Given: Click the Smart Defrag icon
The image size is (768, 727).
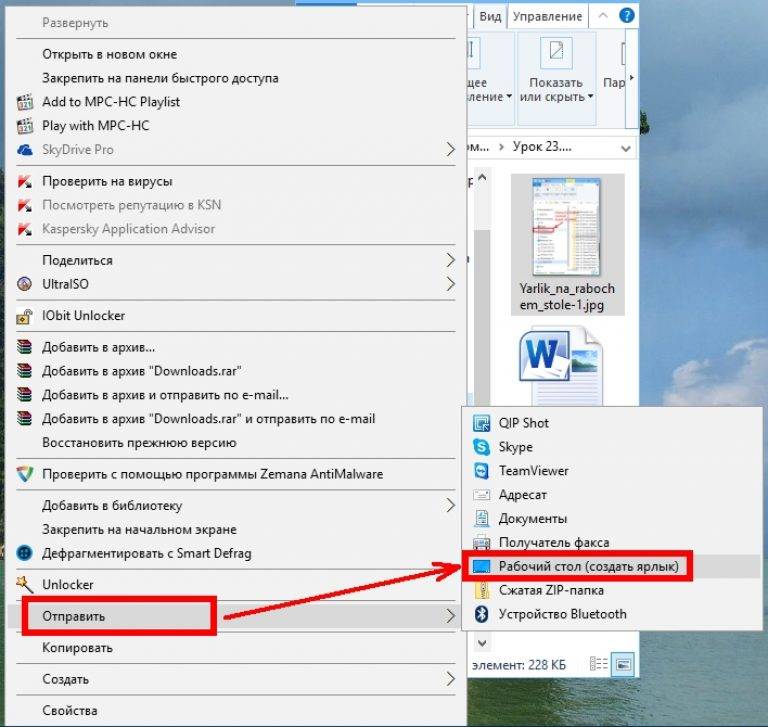Looking at the screenshot, I should pyautogui.click(x=25, y=553).
